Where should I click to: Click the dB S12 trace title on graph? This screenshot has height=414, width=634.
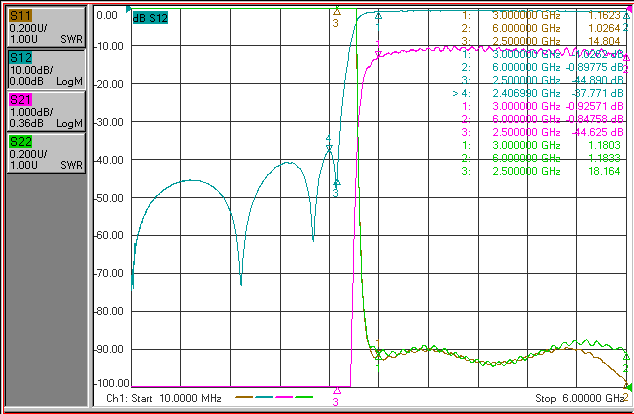pos(150,18)
